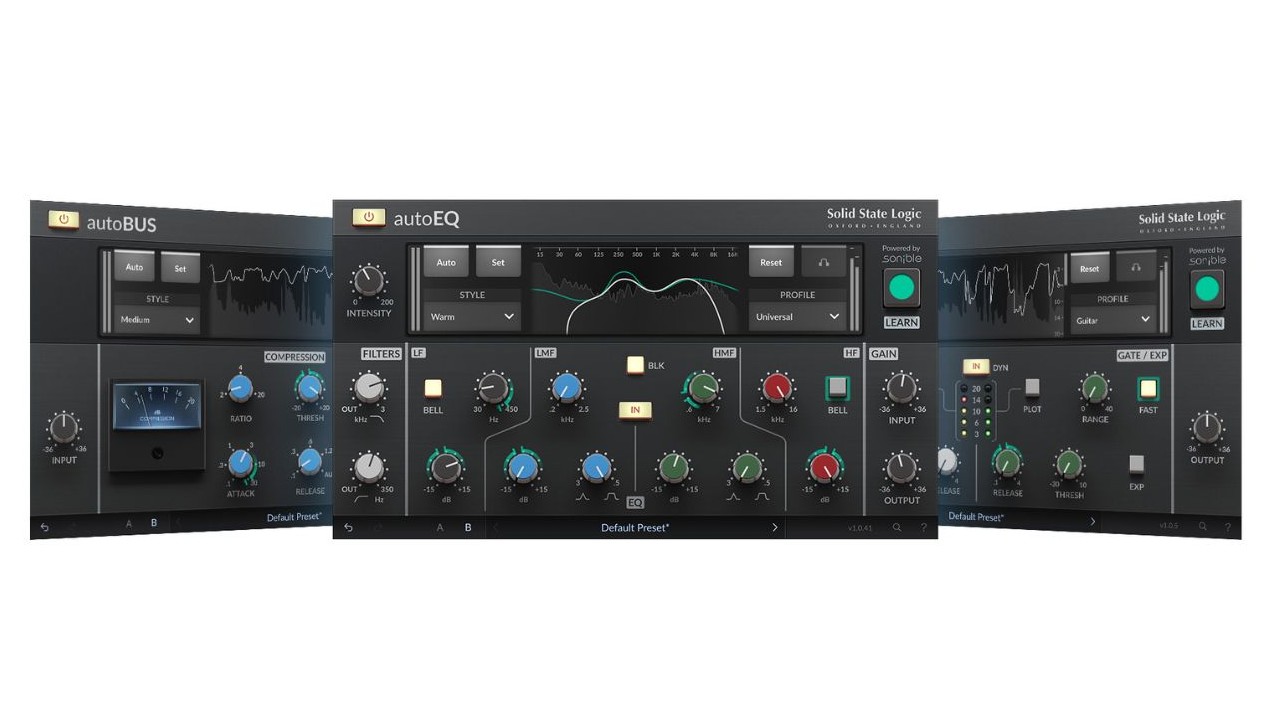Select preset slot B in autoBUS
The image size is (1272, 716).
point(154,522)
